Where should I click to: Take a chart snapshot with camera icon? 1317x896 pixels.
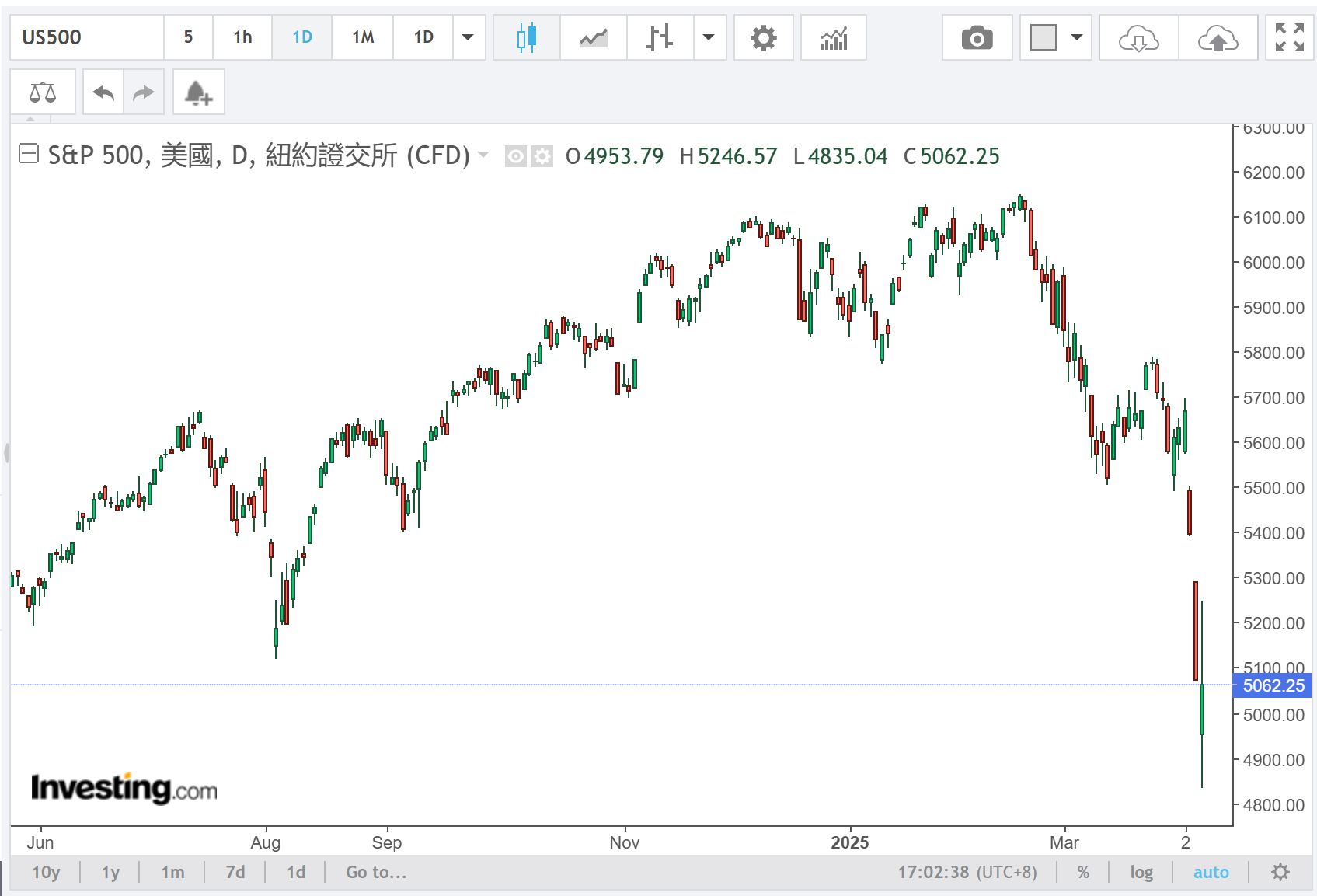tap(977, 37)
